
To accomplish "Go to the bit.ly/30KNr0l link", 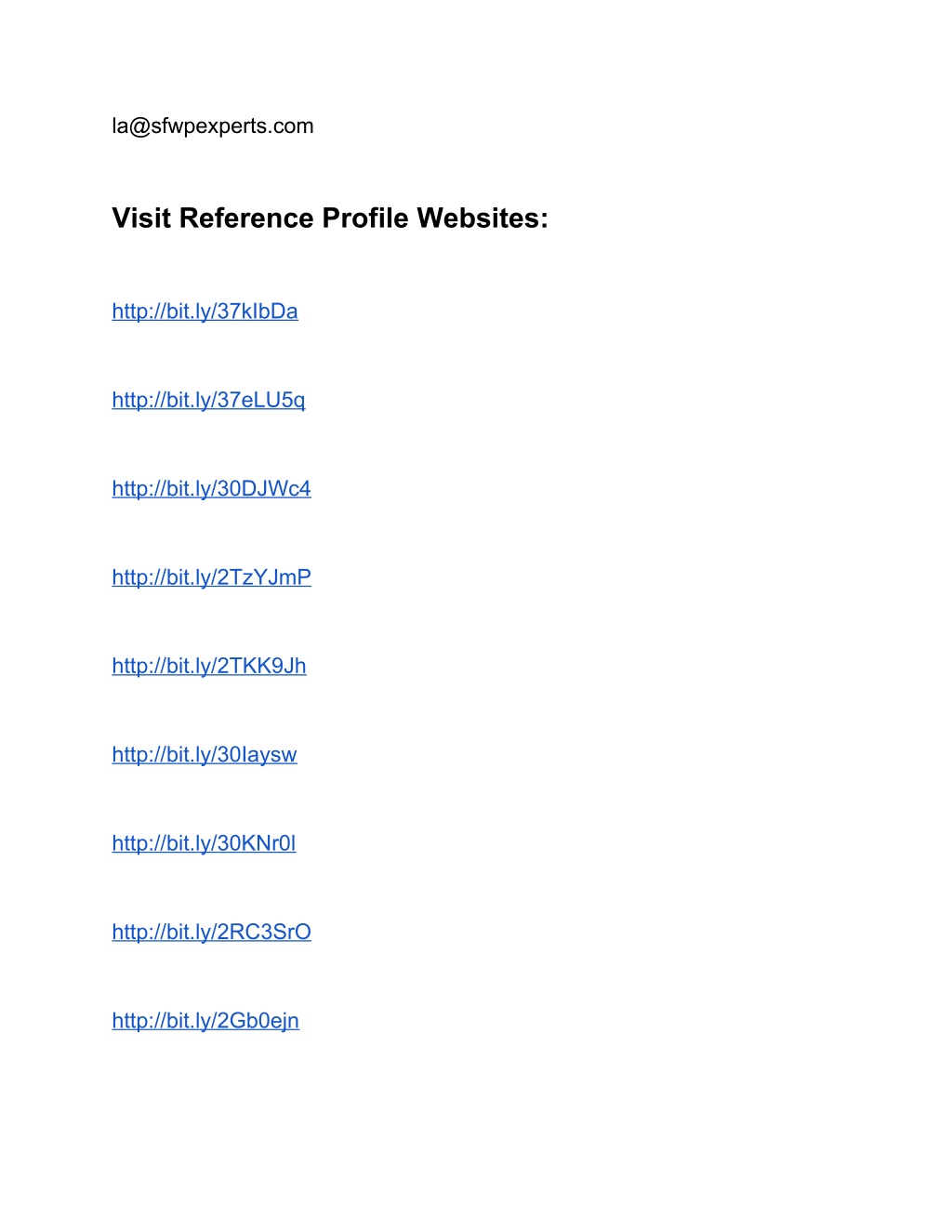I will [204, 843].
